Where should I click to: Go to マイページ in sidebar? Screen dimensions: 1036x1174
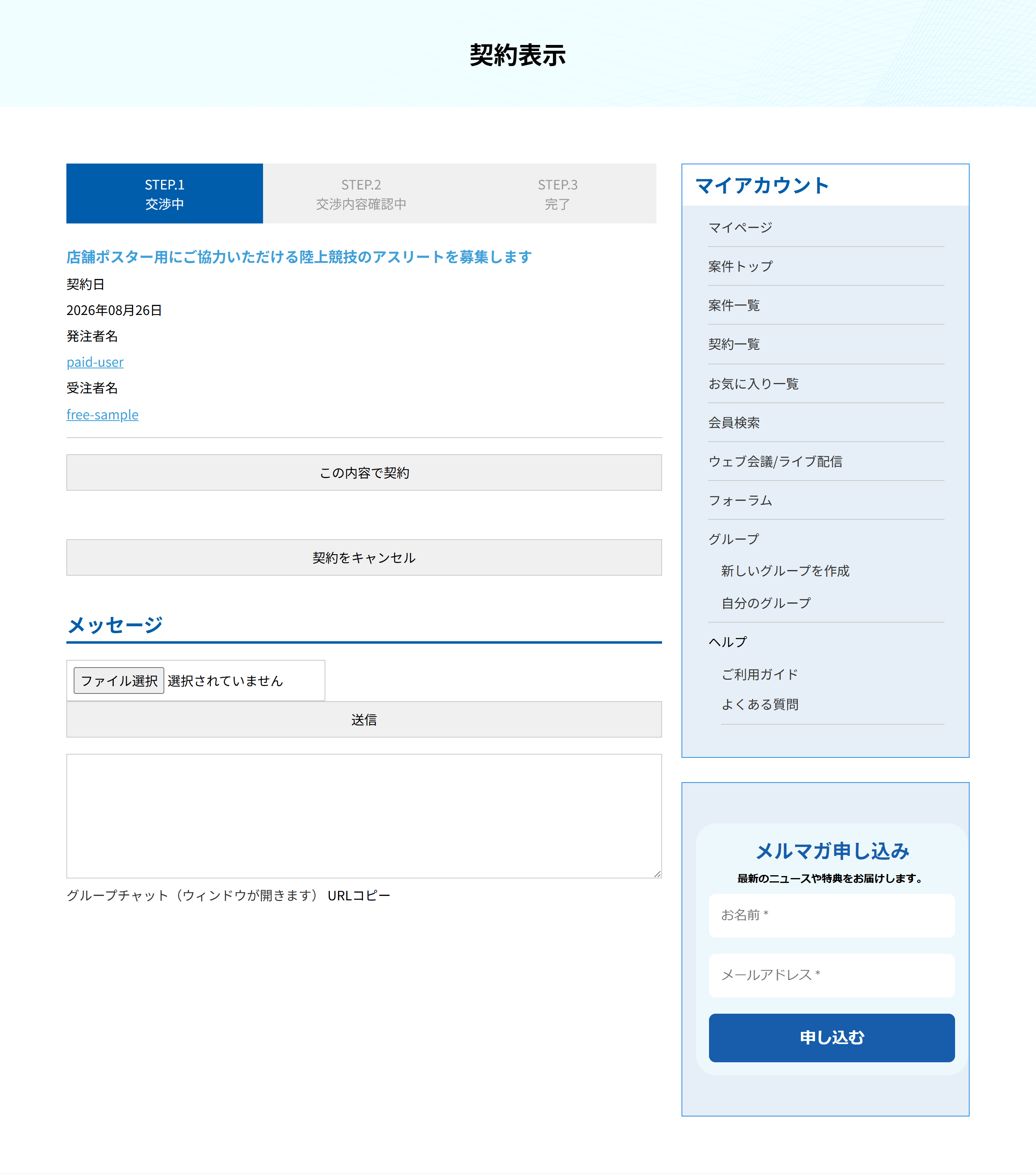click(740, 228)
